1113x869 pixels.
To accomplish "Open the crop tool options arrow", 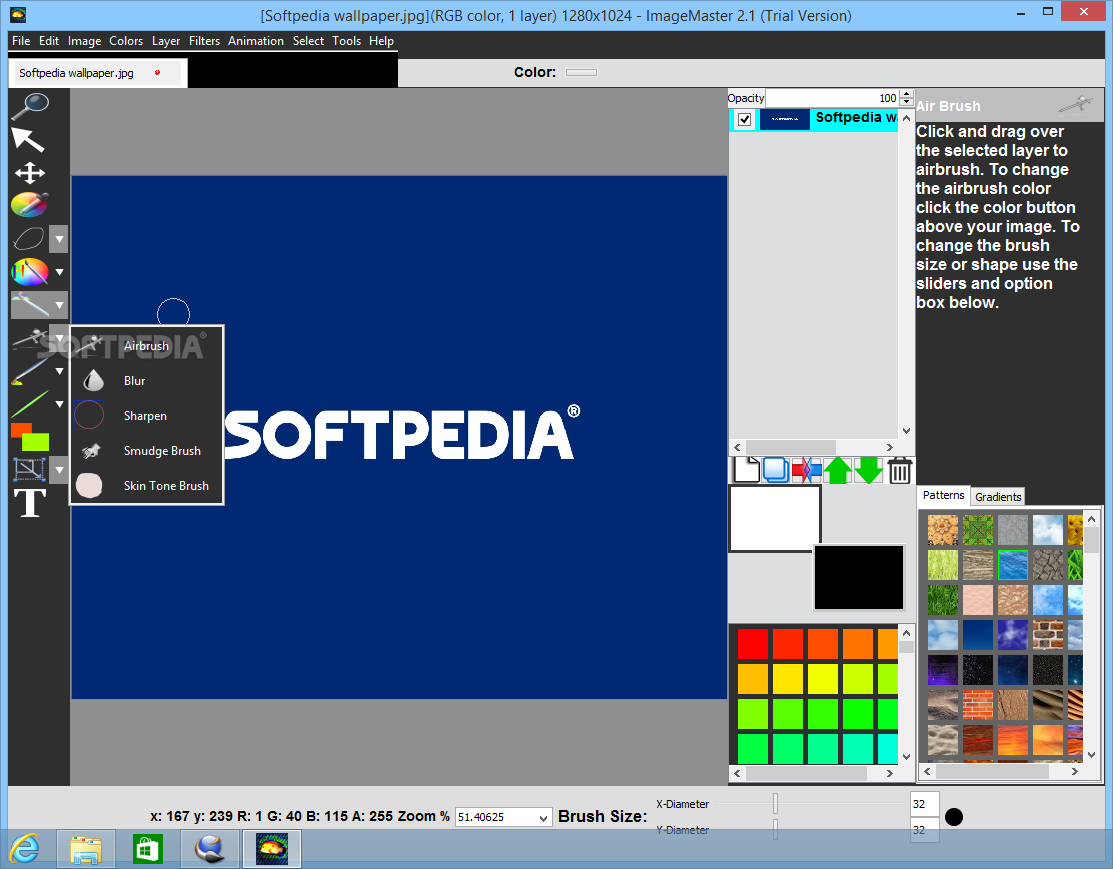I will (x=60, y=470).
